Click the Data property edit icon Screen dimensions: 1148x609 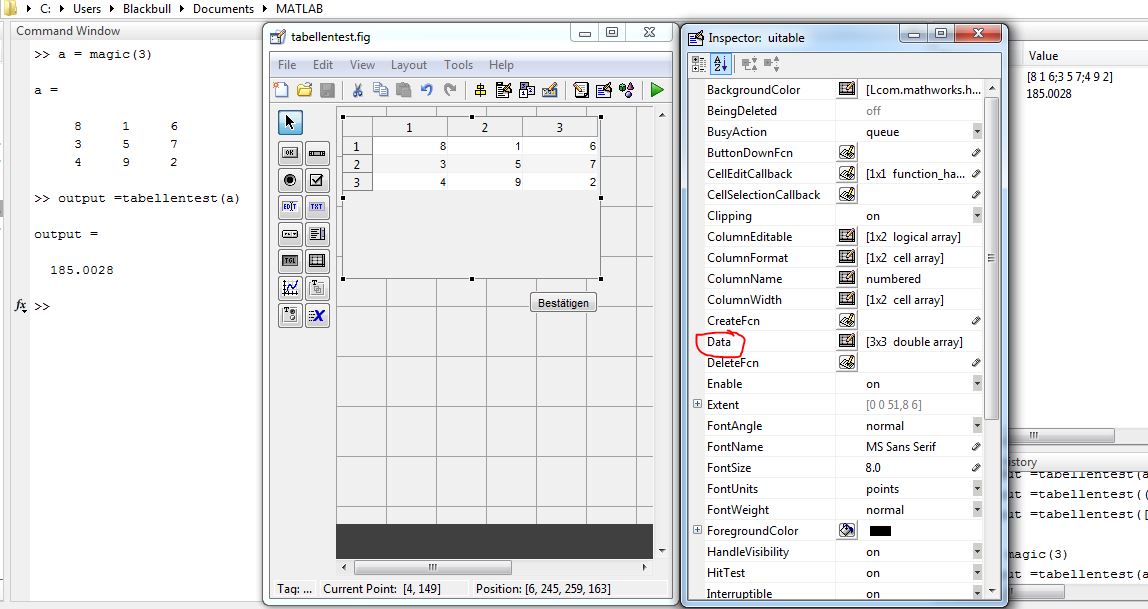coord(846,342)
